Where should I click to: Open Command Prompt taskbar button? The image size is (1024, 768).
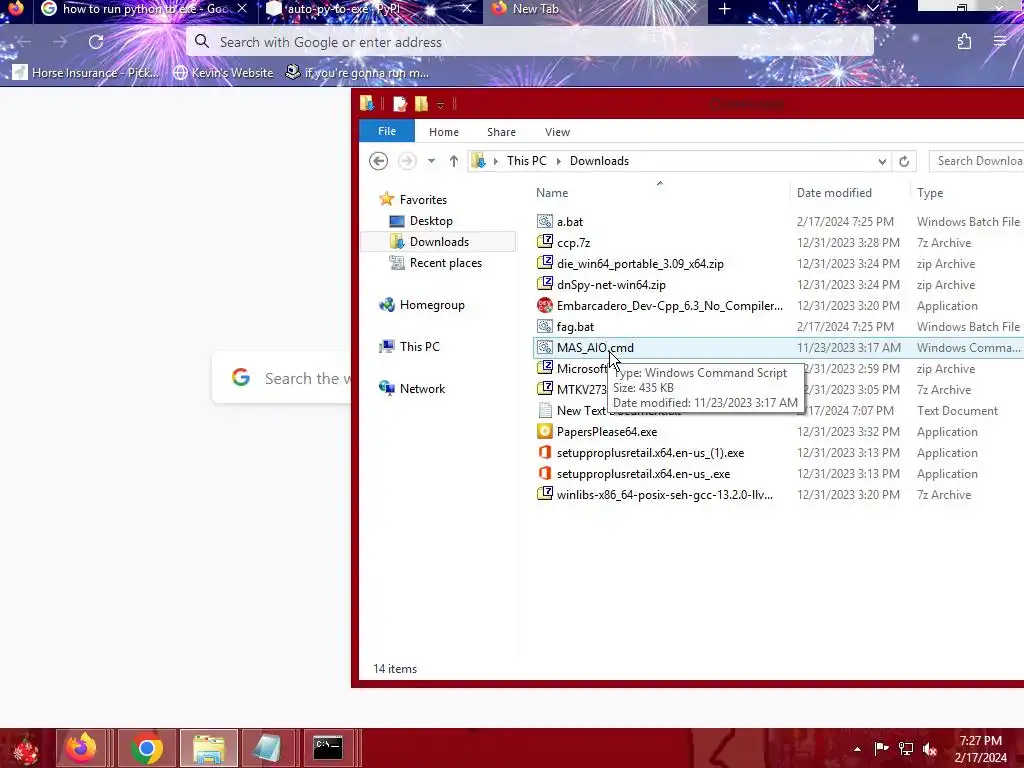328,748
